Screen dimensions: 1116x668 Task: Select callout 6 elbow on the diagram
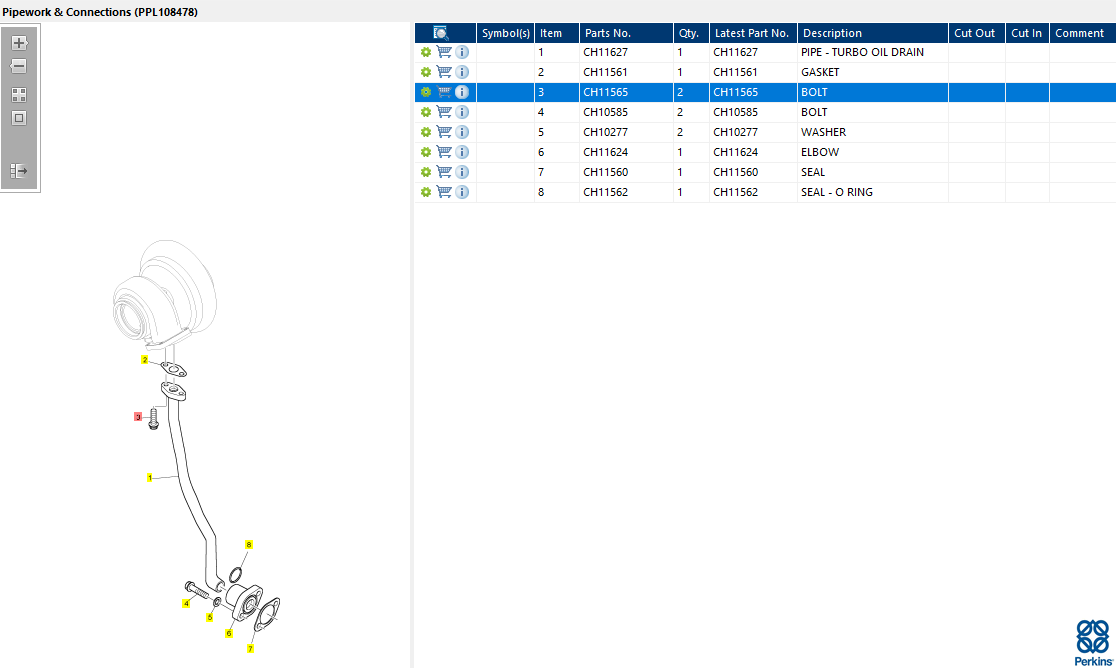coord(229,633)
